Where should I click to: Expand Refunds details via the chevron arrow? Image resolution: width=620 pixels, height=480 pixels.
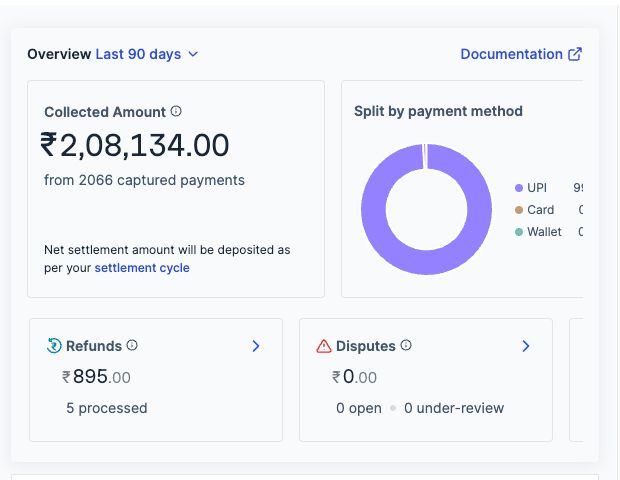pos(256,346)
